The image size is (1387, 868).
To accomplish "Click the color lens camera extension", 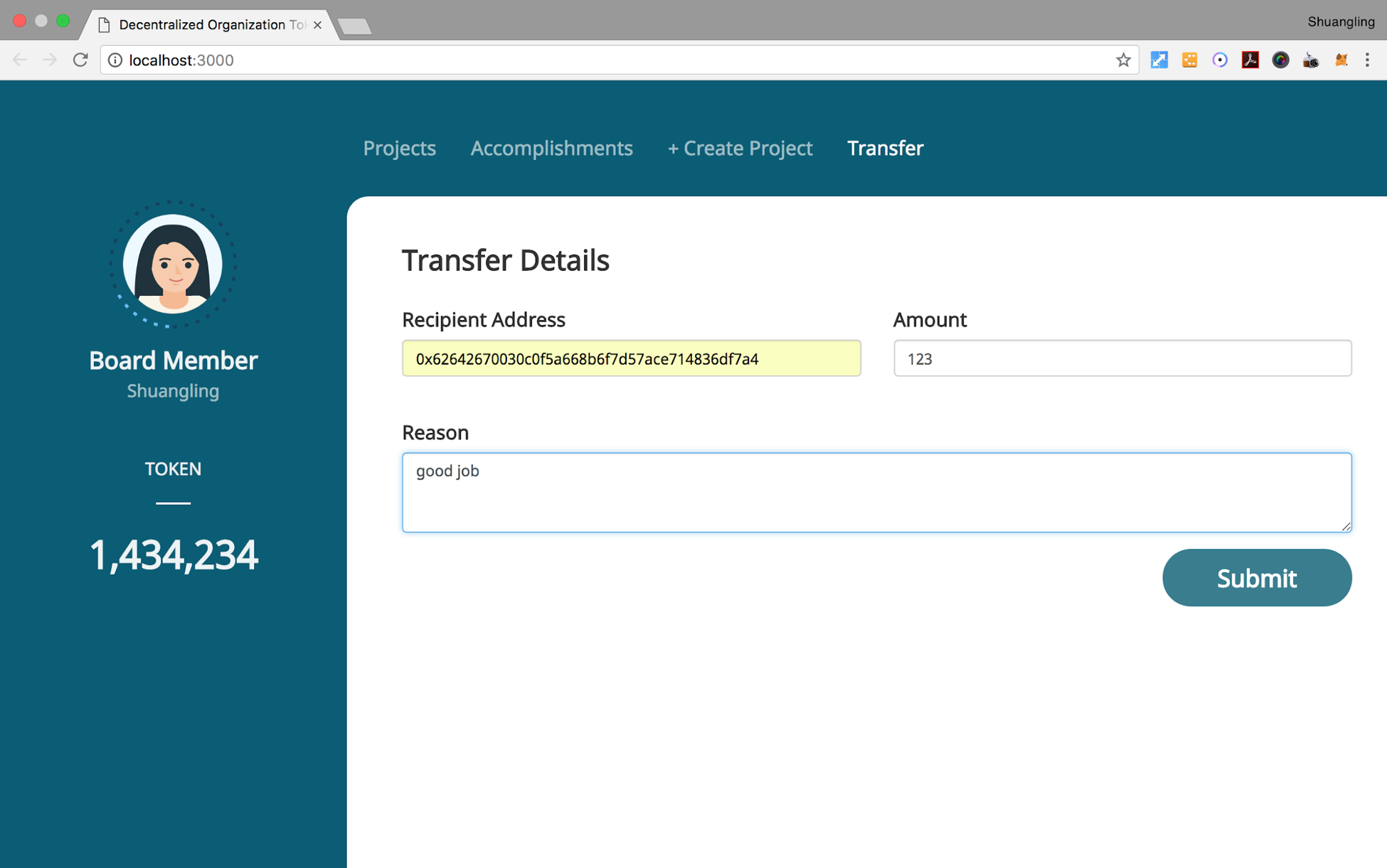I will (x=1280, y=60).
